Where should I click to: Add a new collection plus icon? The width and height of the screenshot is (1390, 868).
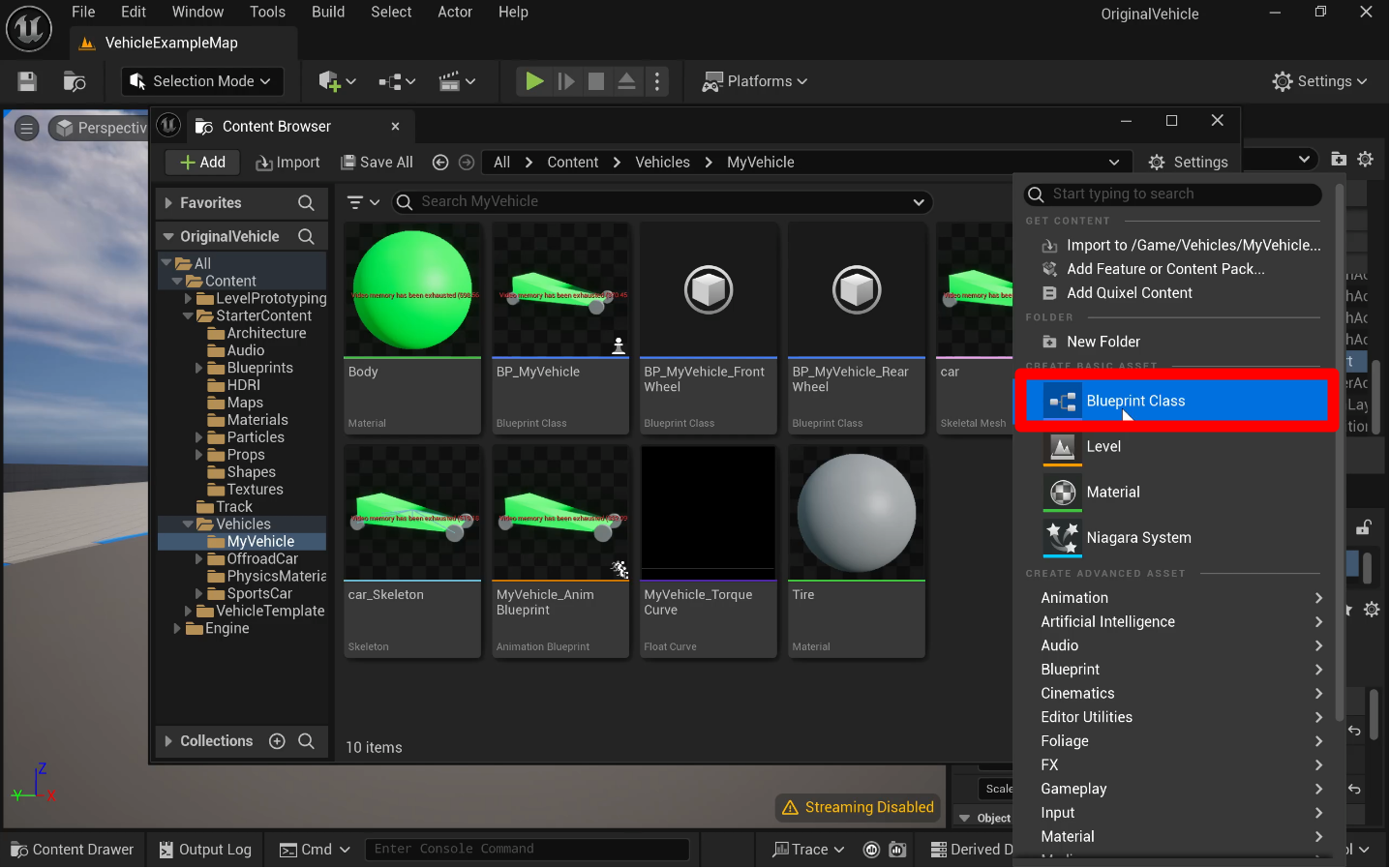pyautogui.click(x=277, y=741)
